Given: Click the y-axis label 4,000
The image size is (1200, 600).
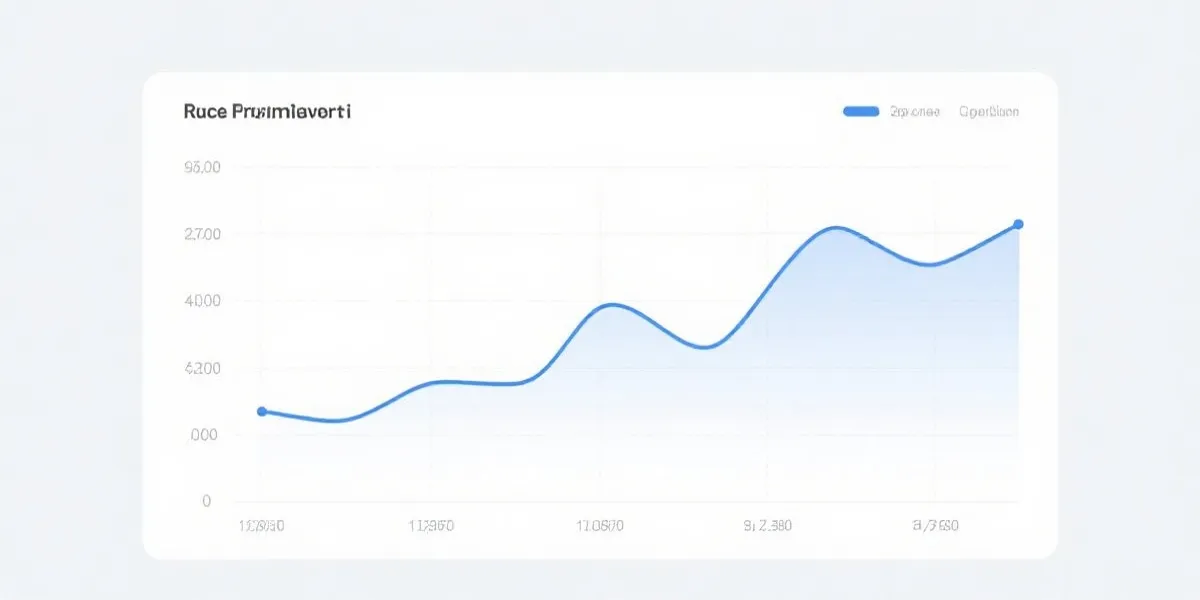Looking at the screenshot, I should point(203,301).
